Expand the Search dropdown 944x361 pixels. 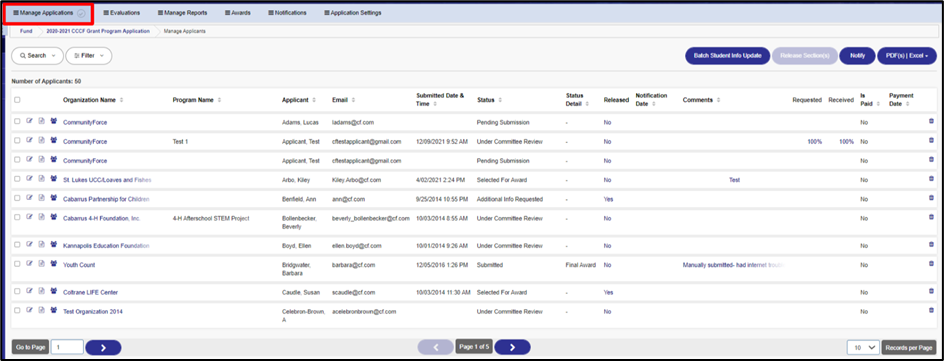(37, 55)
